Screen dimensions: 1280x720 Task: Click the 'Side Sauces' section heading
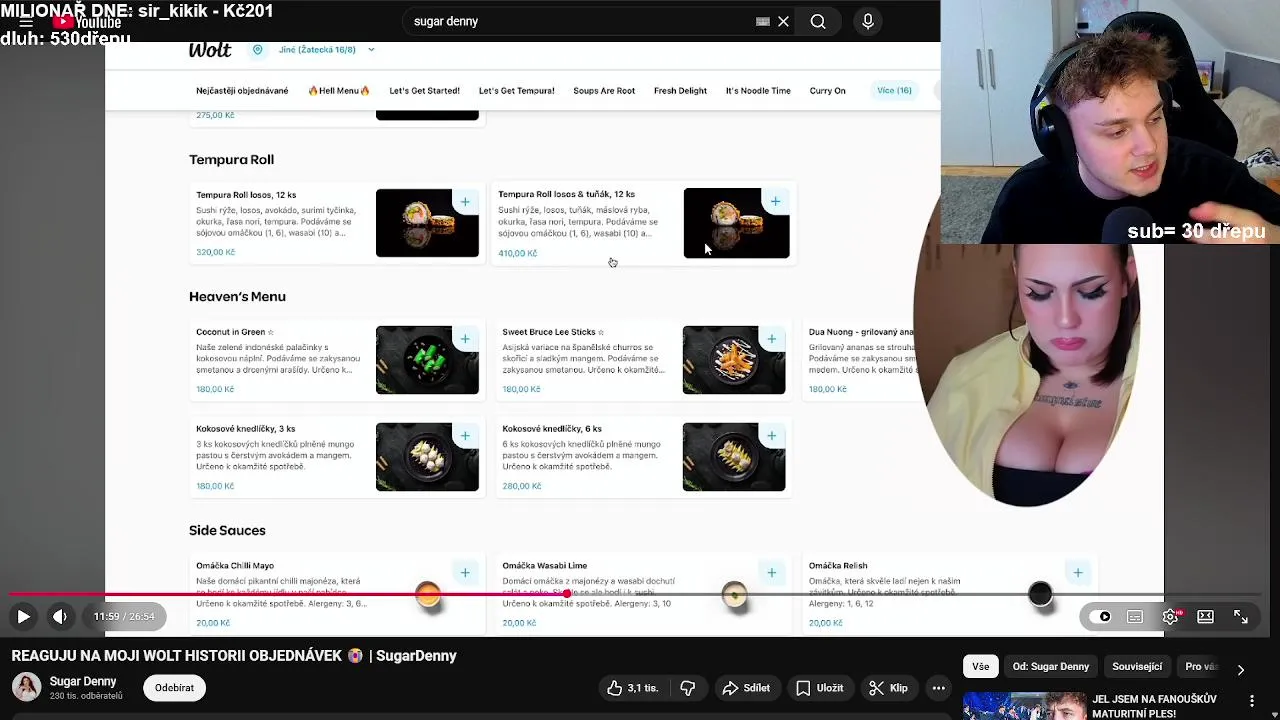tap(227, 531)
